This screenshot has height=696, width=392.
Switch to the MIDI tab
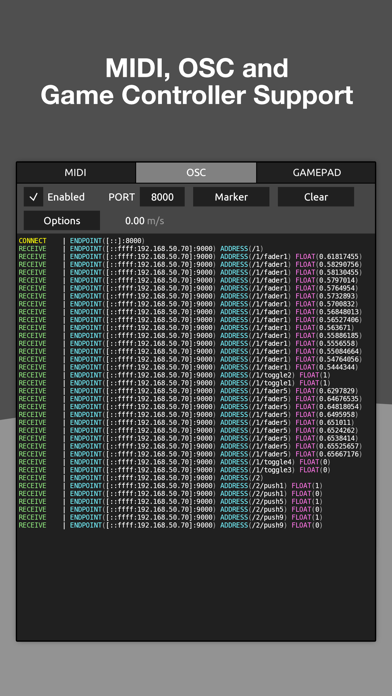(76, 173)
